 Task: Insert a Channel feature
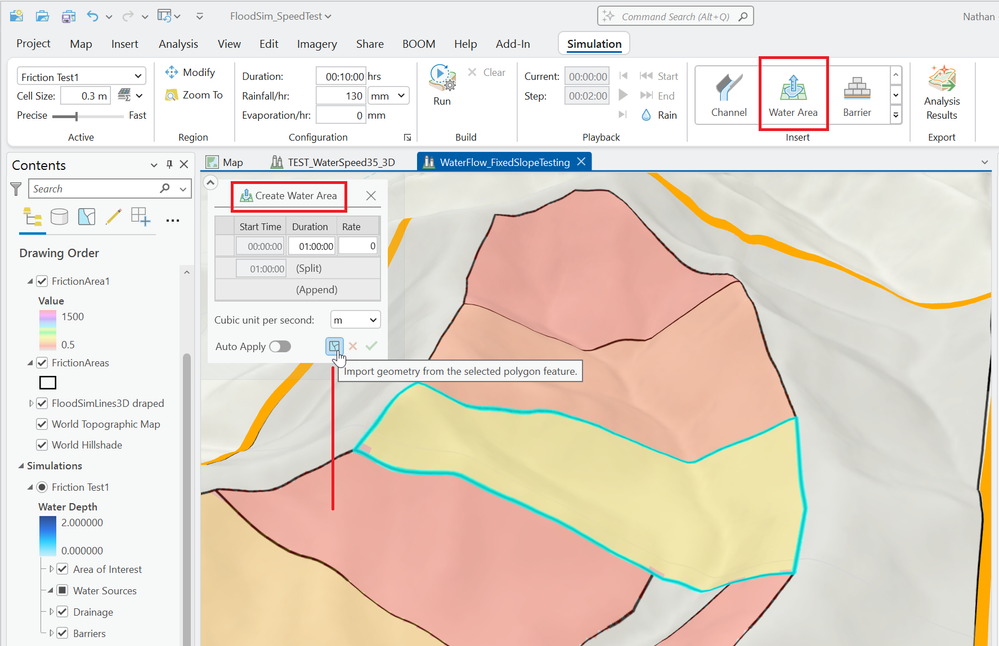(x=729, y=94)
